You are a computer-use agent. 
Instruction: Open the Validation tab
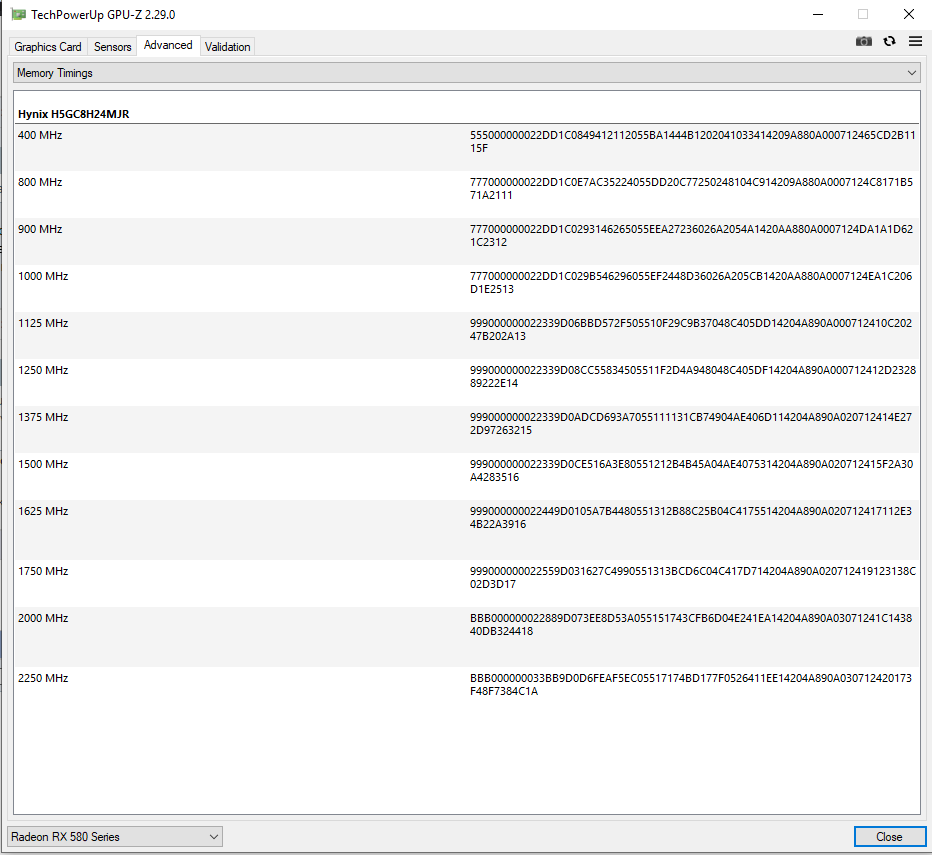[228, 46]
